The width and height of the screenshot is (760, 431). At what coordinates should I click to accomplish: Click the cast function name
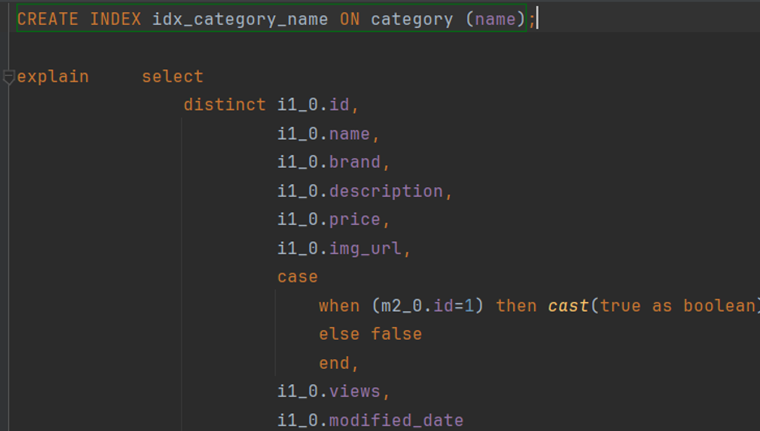[x=568, y=306]
